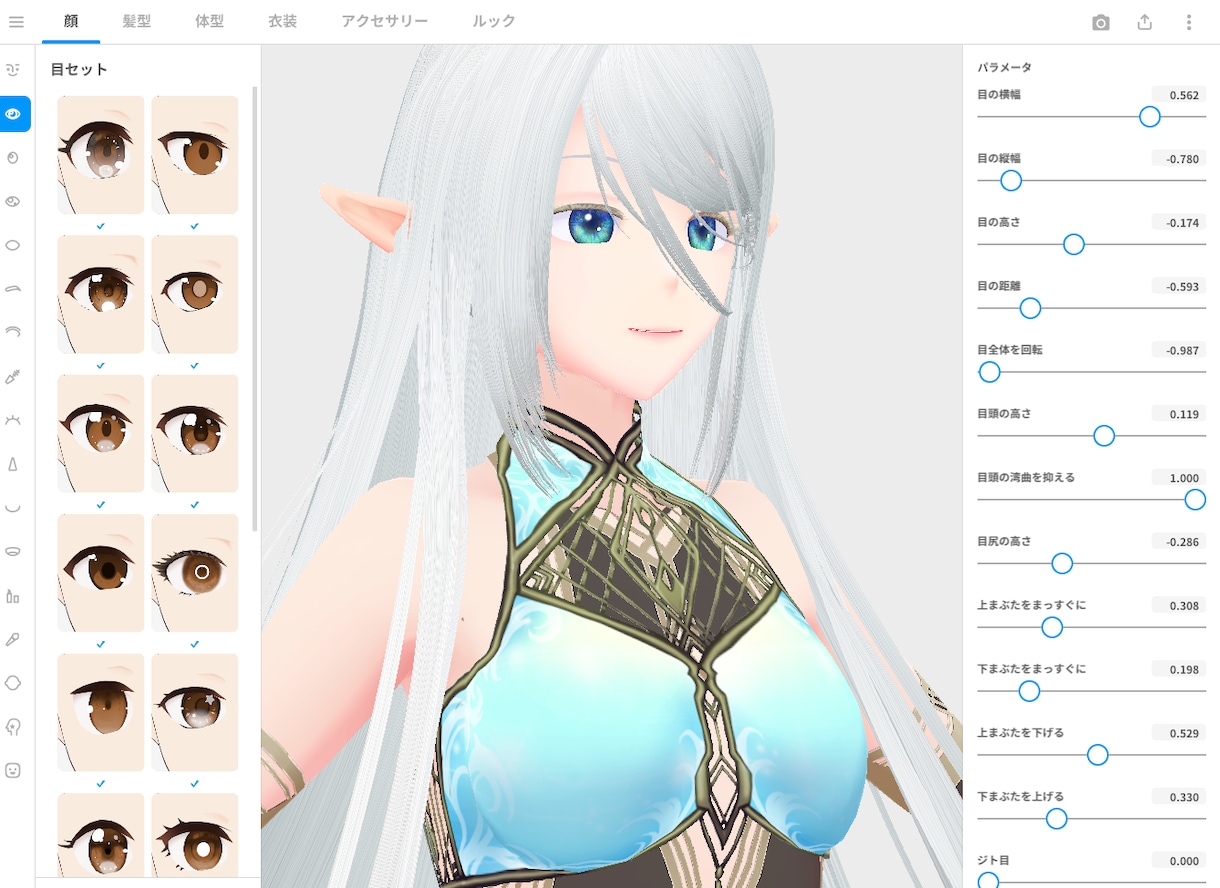Click the 目尻の高さ value field -0.286
This screenshot has width=1220, height=888.
[x=1178, y=542]
